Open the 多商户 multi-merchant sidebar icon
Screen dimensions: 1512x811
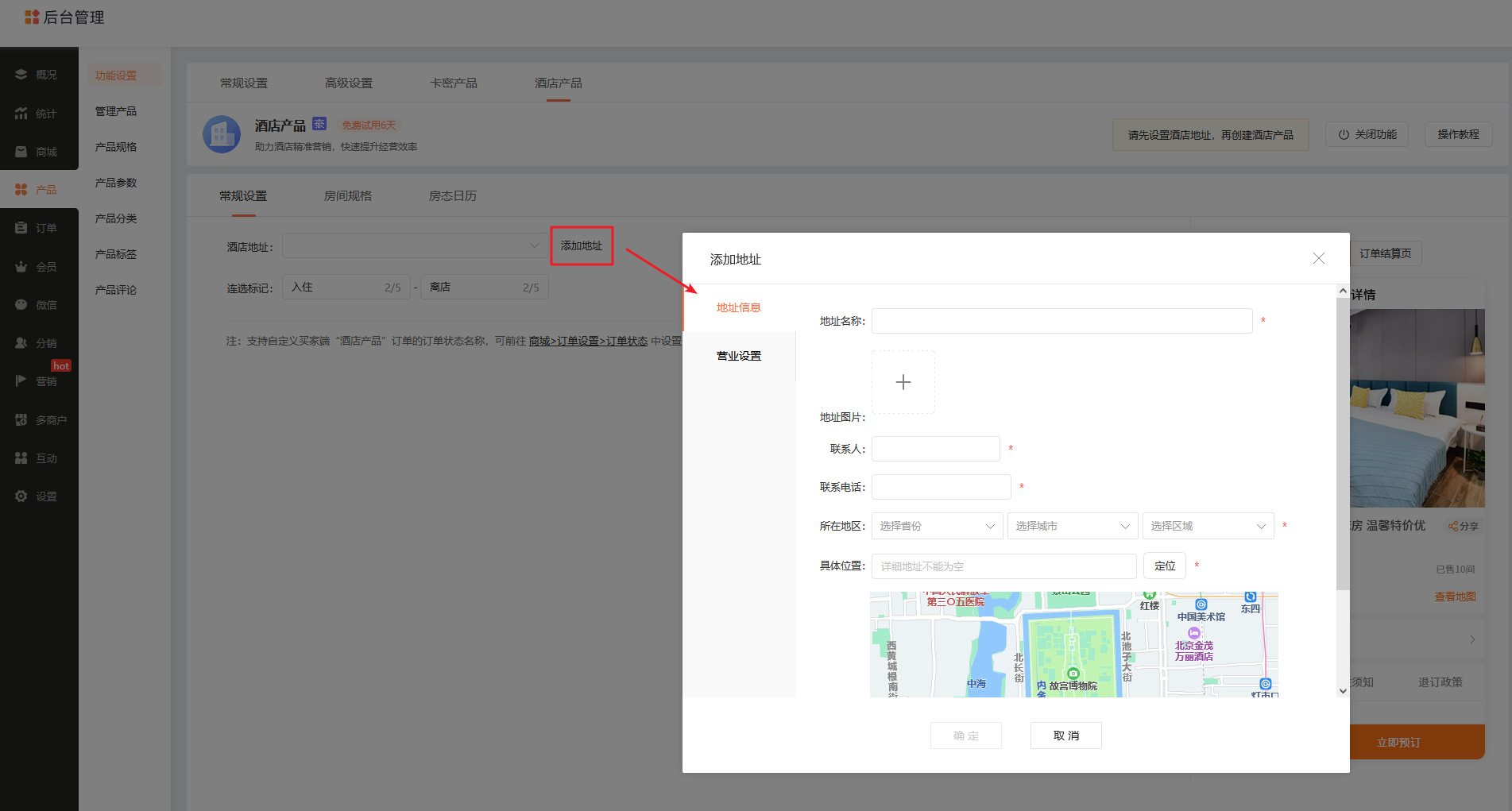(x=21, y=420)
